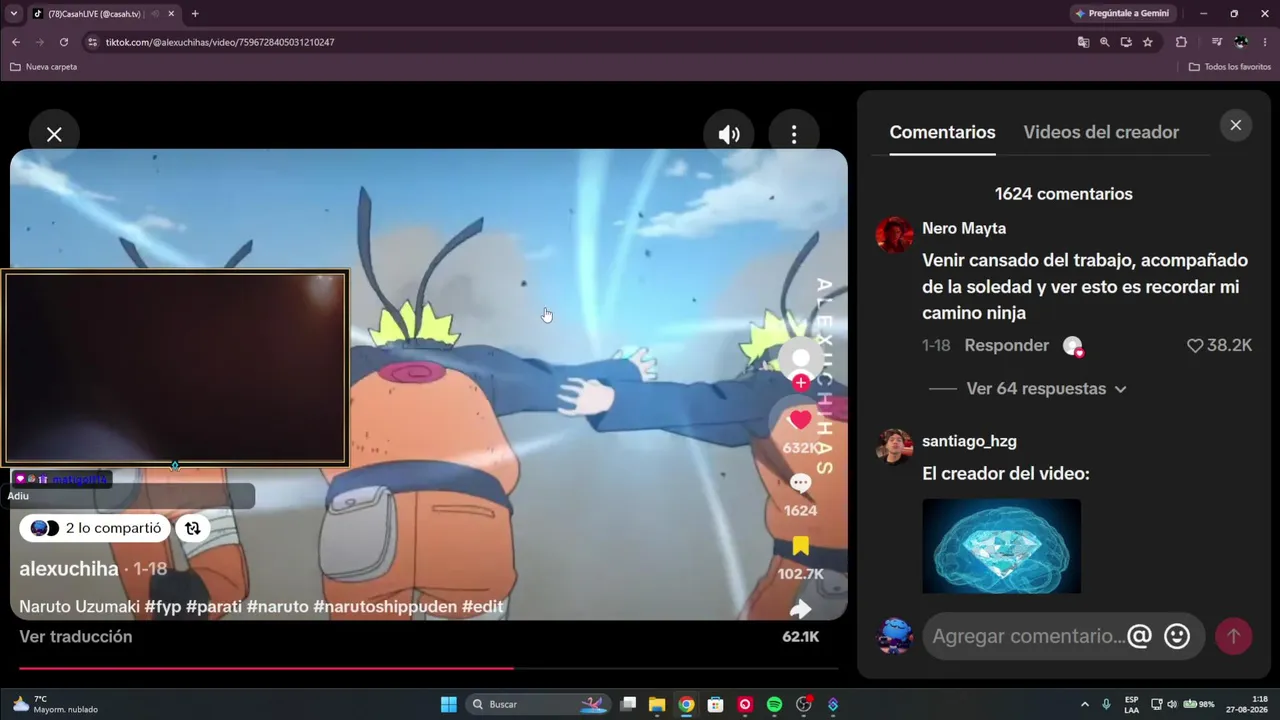This screenshot has height=720, width=1280.
Task: Open the #narutoshippuden hashtag
Action: click(x=385, y=607)
